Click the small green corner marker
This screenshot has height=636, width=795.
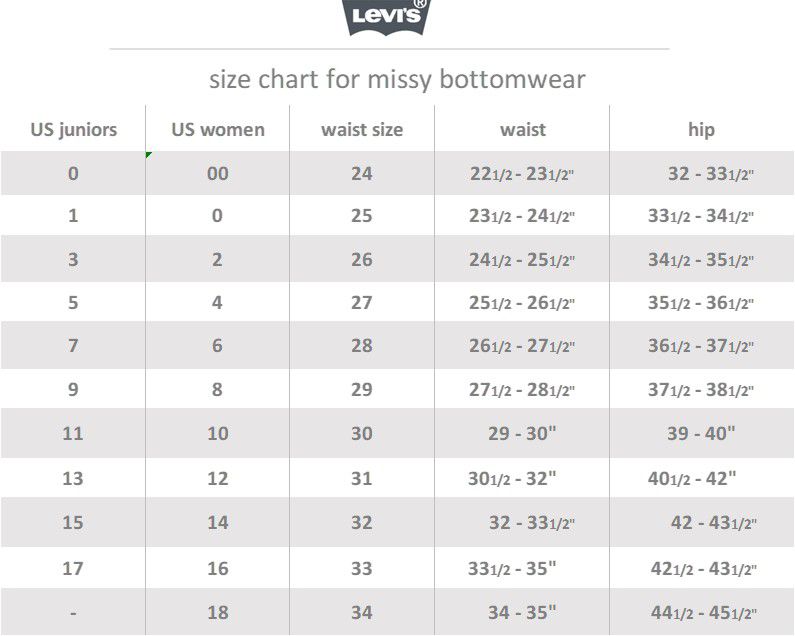pos(148,155)
